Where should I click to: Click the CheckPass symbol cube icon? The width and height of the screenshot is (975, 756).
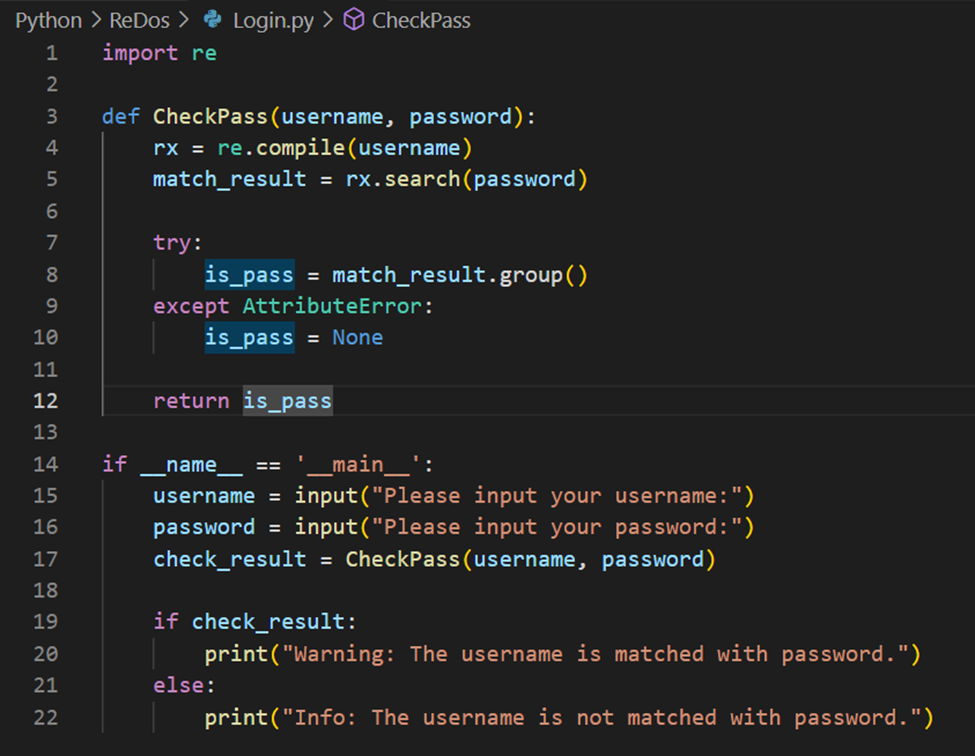tap(353, 20)
